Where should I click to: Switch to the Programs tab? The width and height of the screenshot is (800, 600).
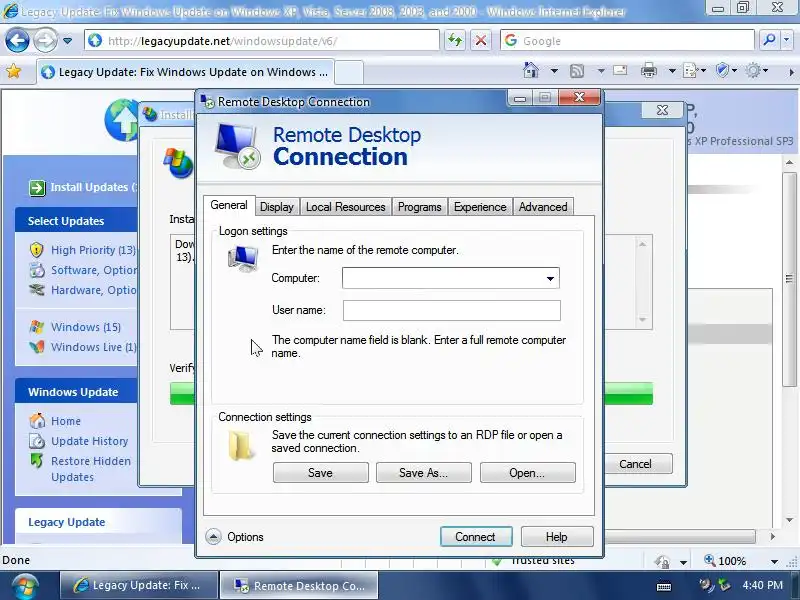click(419, 207)
